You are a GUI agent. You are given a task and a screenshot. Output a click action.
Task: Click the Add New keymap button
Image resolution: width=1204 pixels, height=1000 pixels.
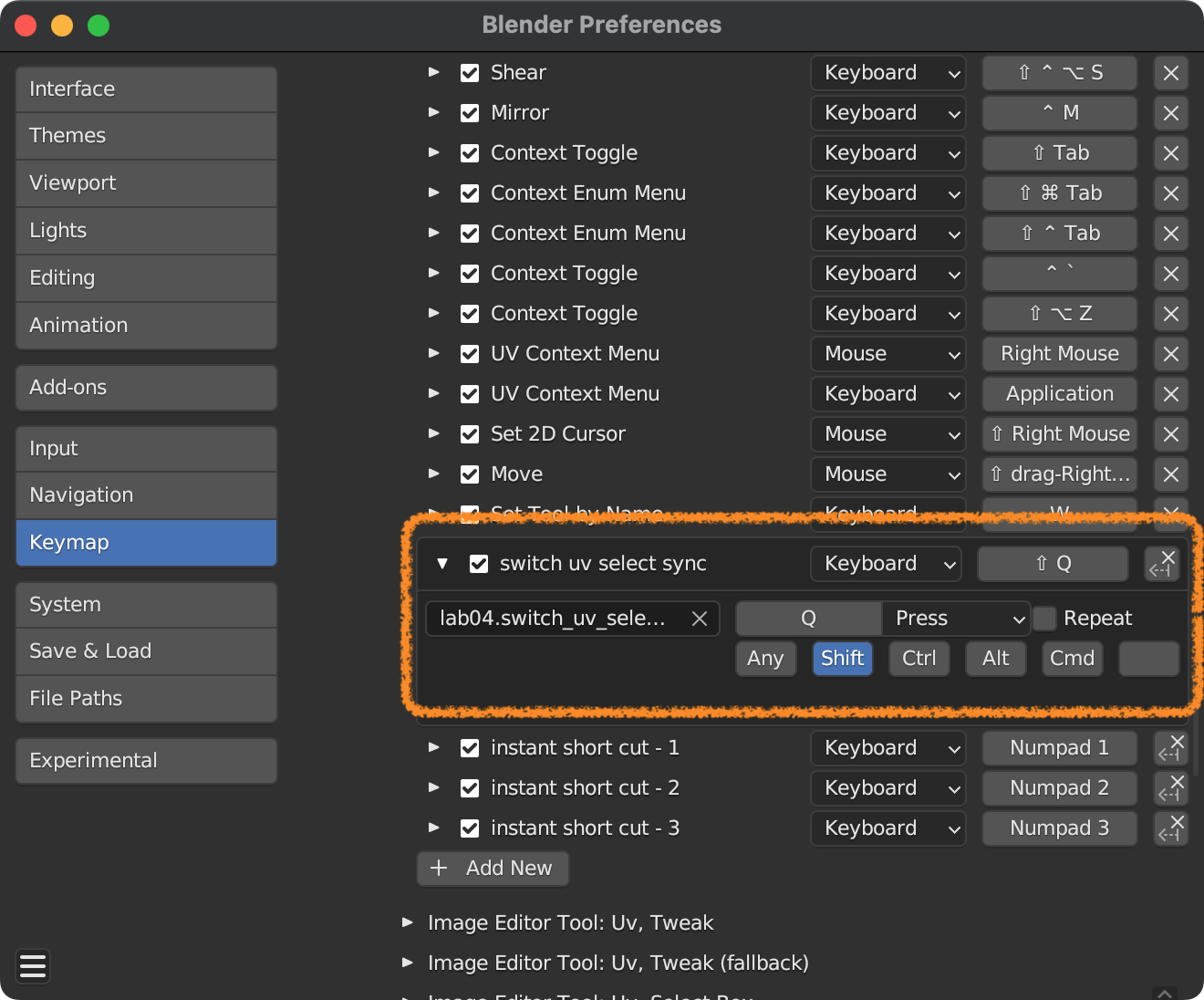click(493, 869)
